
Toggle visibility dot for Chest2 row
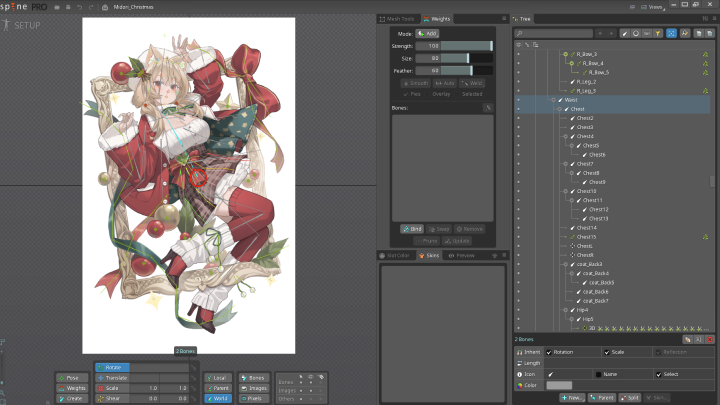click(519, 118)
